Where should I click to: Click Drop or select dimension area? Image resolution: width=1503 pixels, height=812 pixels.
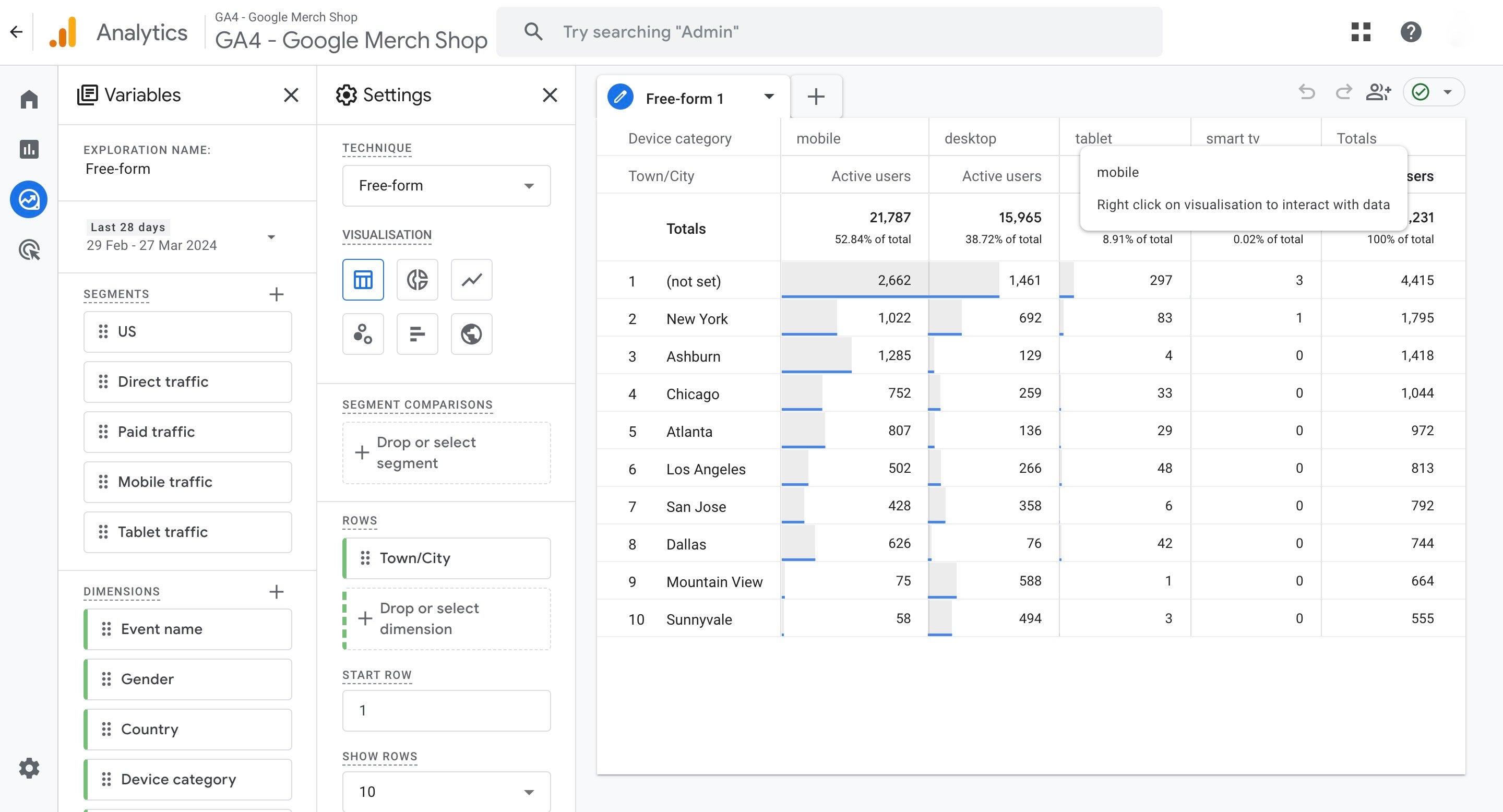click(x=446, y=619)
